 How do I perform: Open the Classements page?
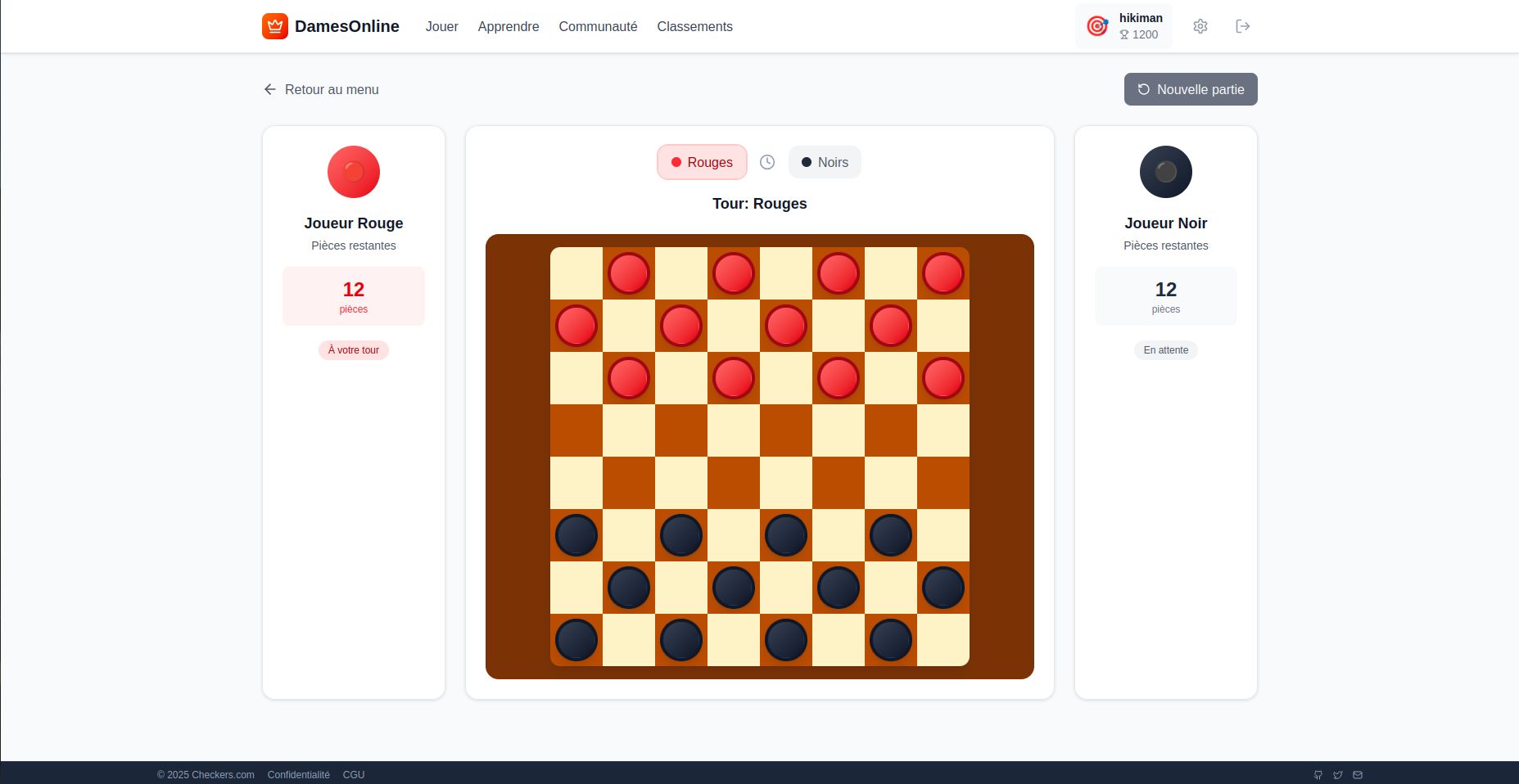[x=694, y=26]
